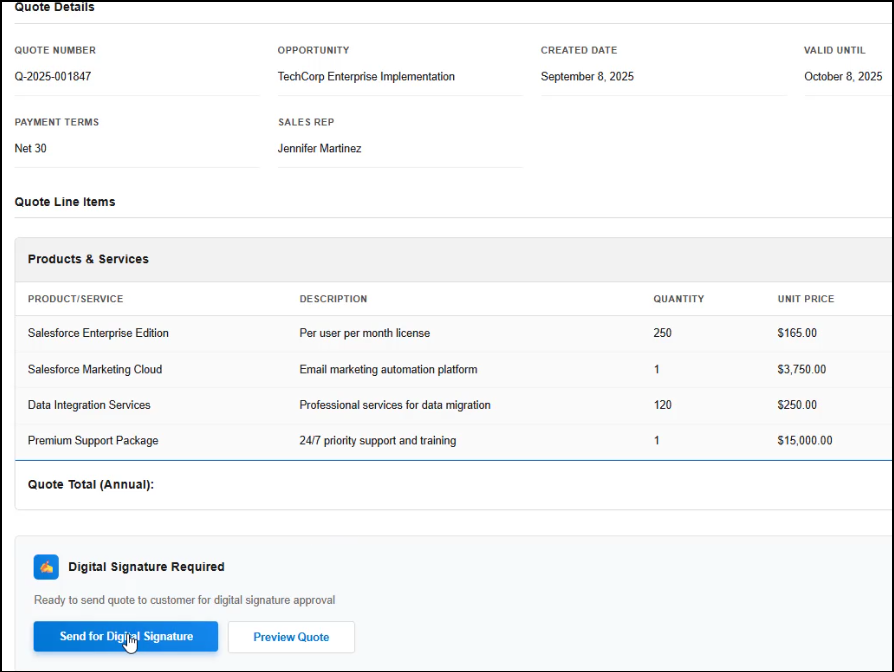Screen dimensions: 894x672
Task: Click the PRODUCT/SERVICE column header
Action: tap(75, 299)
